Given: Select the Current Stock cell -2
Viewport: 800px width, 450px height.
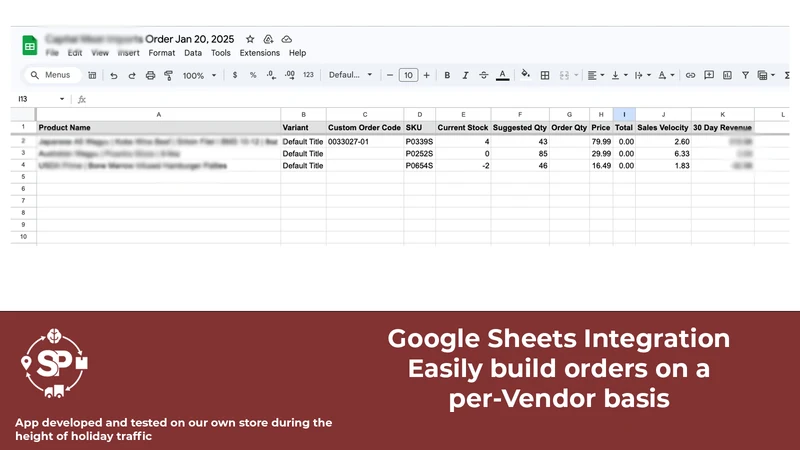Looking at the screenshot, I should [x=463, y=165].
